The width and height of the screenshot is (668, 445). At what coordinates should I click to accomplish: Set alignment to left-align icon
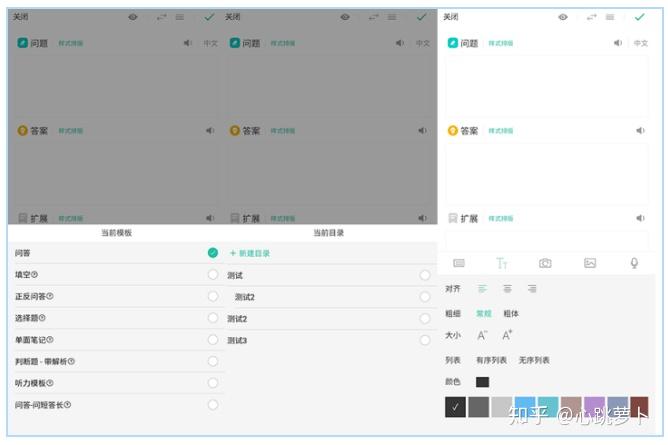[482, 289]
